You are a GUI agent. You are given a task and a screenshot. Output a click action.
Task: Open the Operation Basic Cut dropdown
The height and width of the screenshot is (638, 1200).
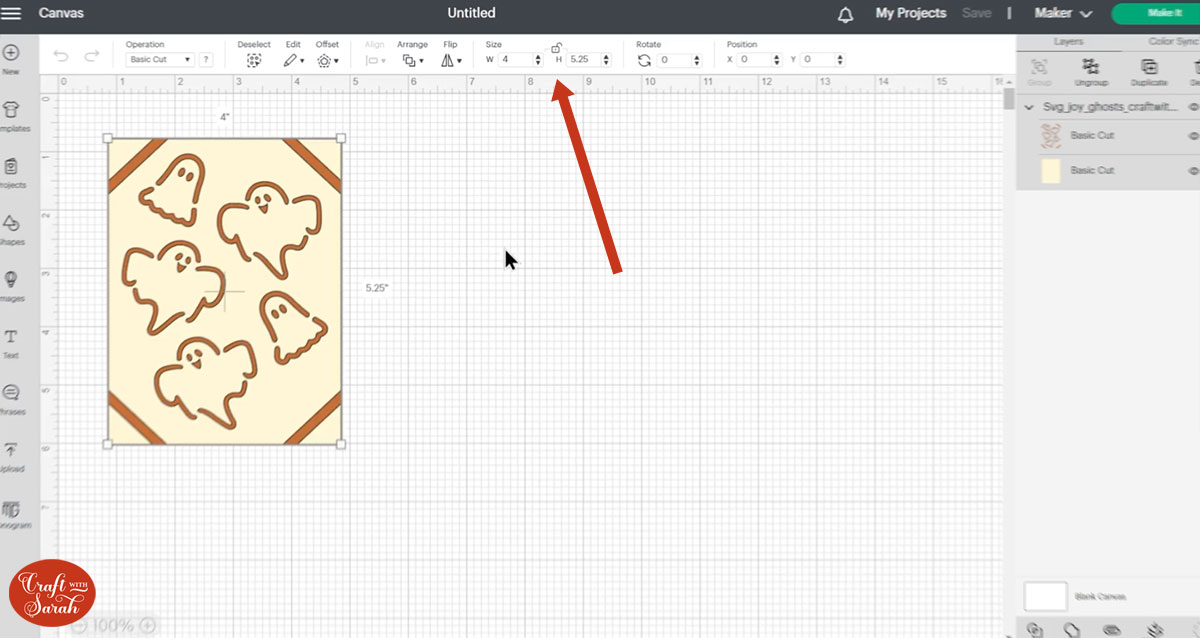pyautogui.click(x=160, y=60)
